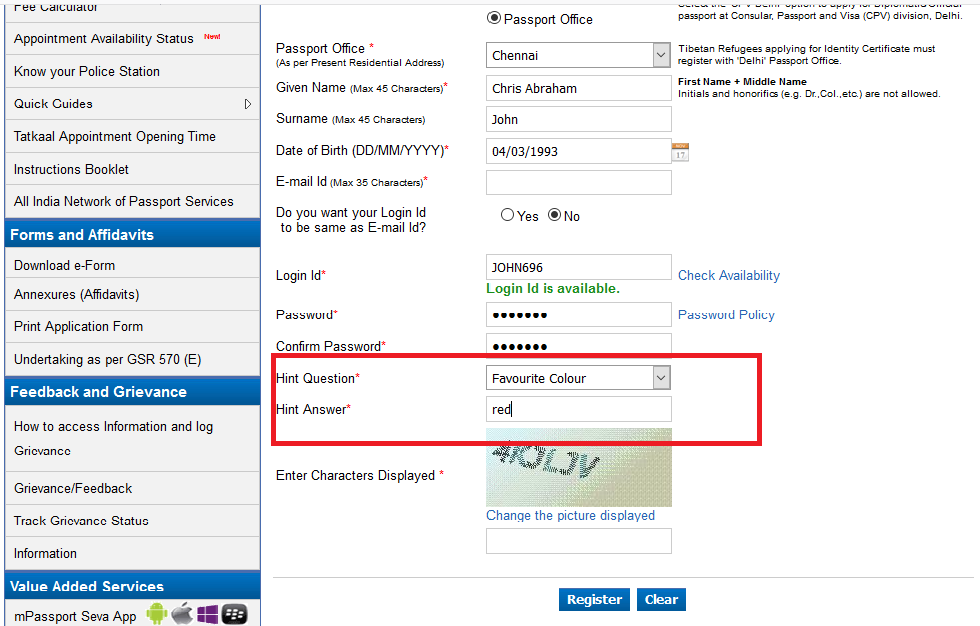
Task: Open the Hint Question dropdown
Action: pyautogui.click(x=660, y=377)
